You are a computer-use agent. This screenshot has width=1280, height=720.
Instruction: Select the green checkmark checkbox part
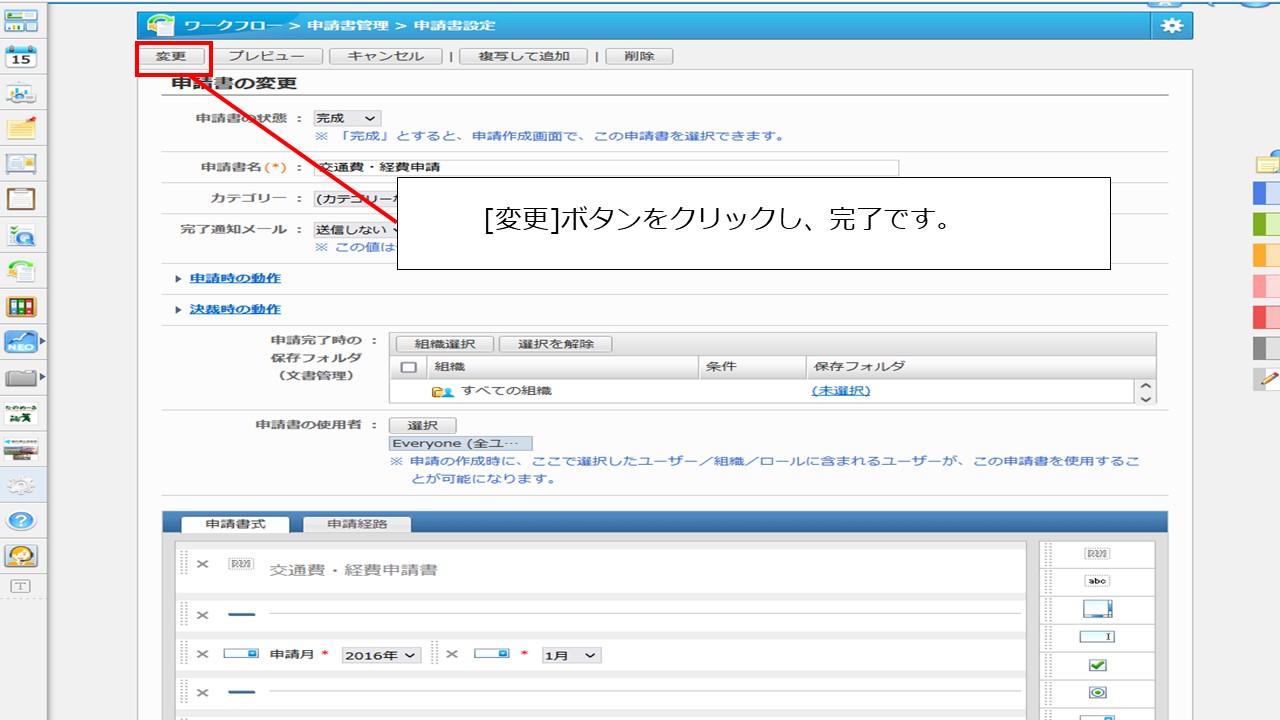(x=1097, y=665)
